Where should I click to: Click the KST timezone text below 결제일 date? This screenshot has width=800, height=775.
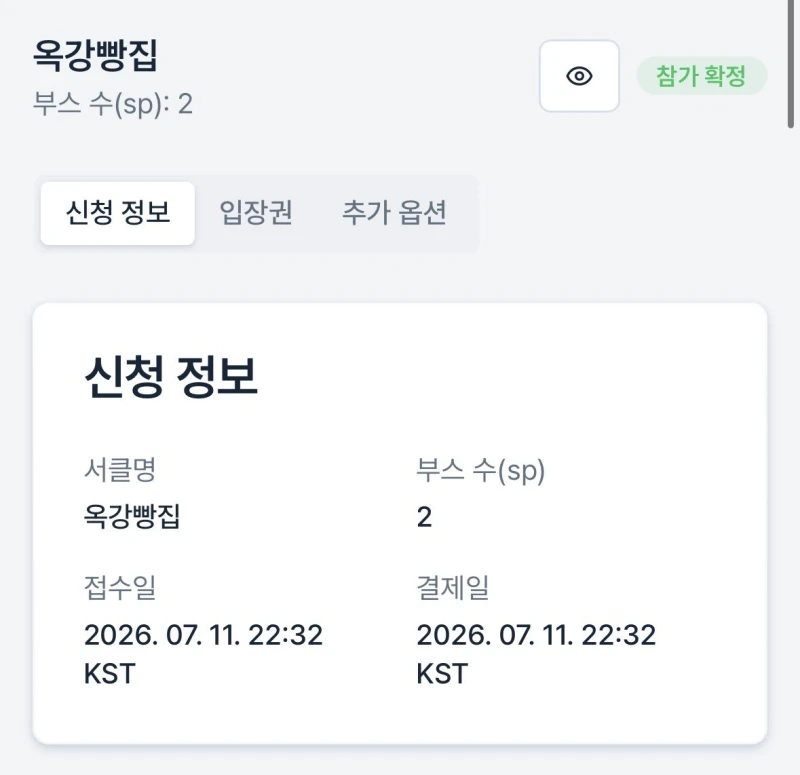442,673
